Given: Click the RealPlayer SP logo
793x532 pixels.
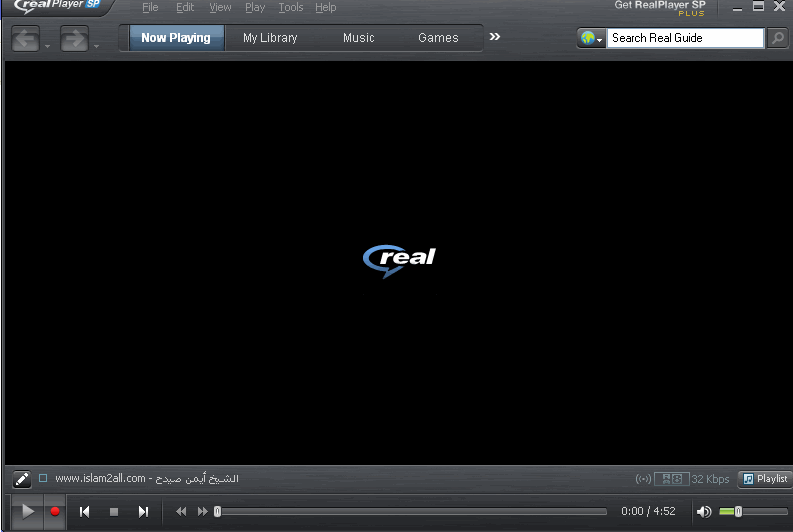Looking at the screenshot, I should pos(57,6).
